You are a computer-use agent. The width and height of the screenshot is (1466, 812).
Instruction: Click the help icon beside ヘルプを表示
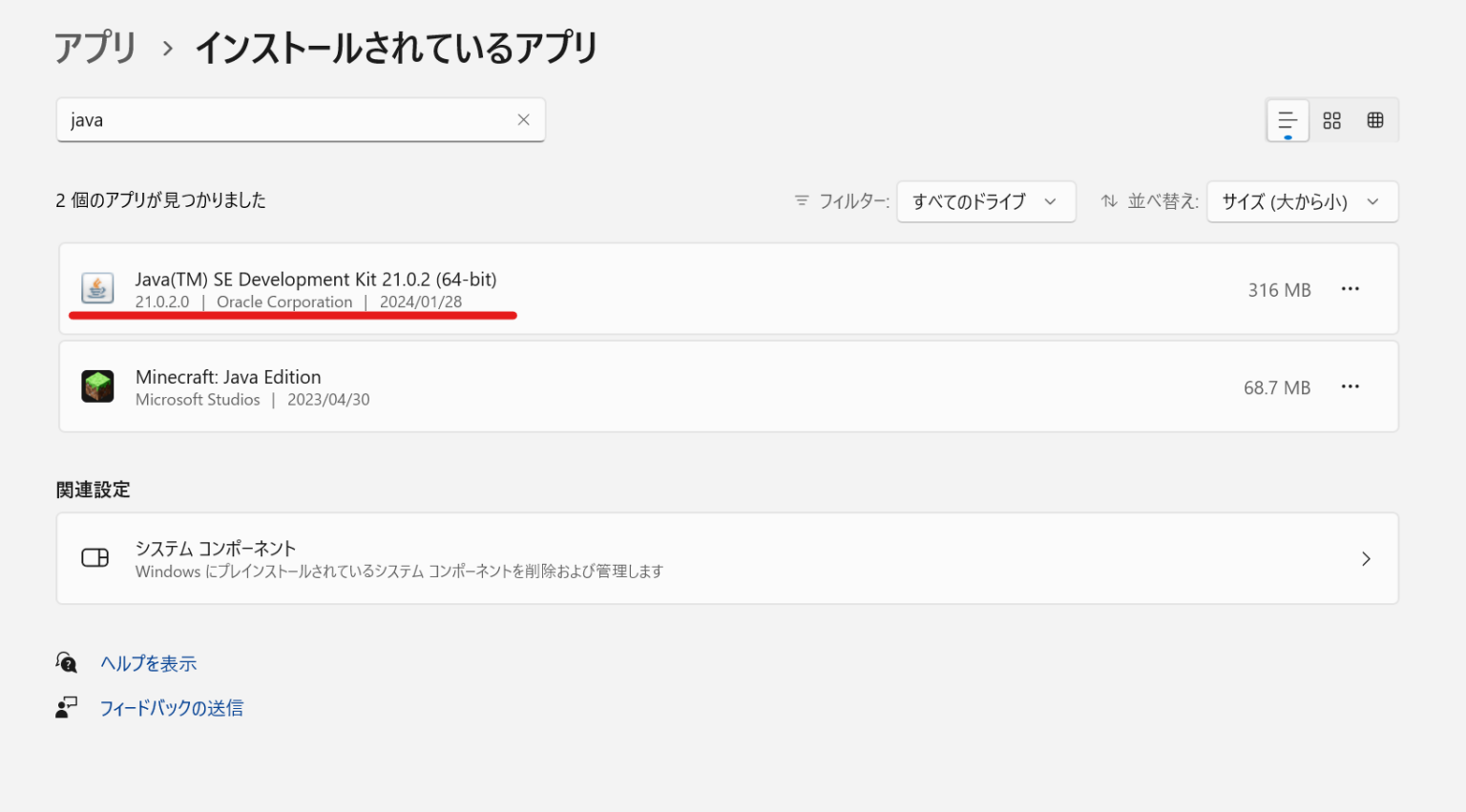coord(66,661)
